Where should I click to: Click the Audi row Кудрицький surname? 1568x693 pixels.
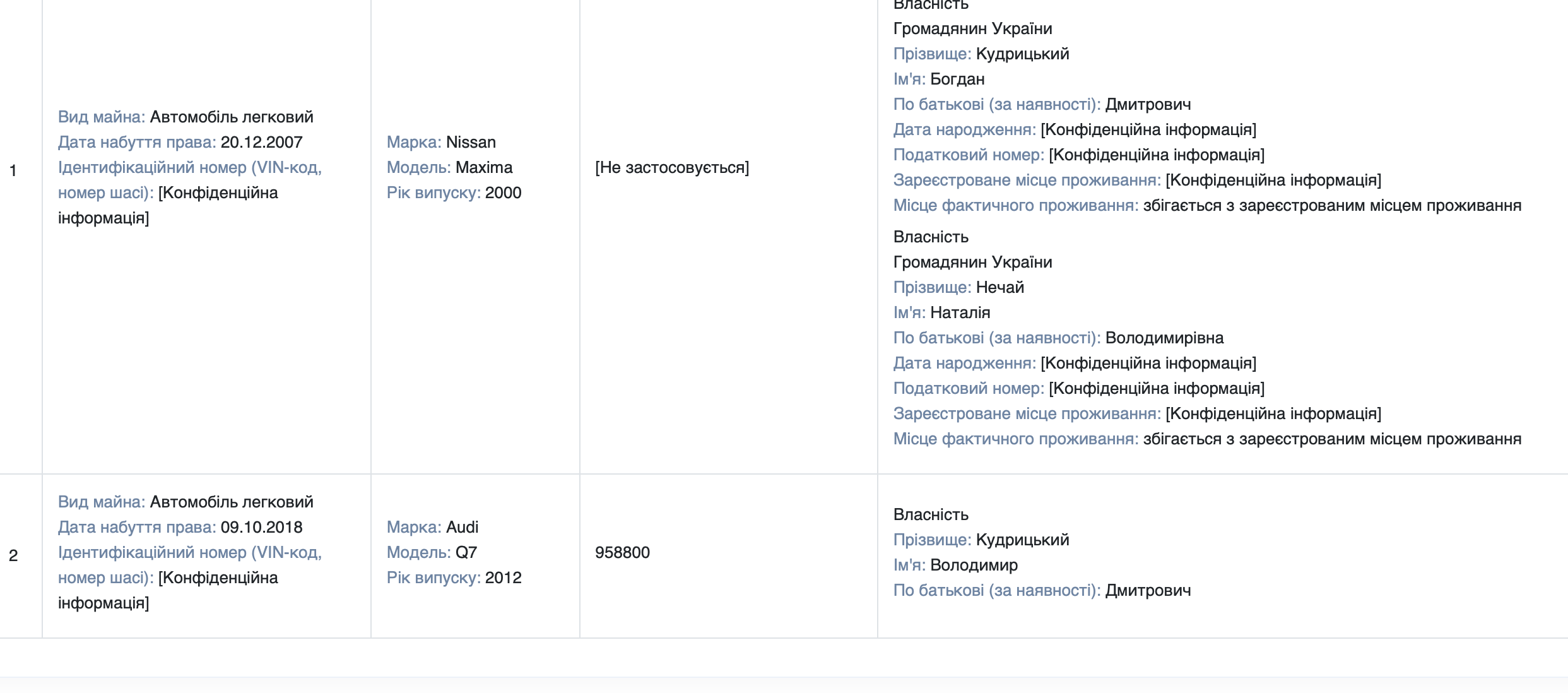[x=1022, y=540]
